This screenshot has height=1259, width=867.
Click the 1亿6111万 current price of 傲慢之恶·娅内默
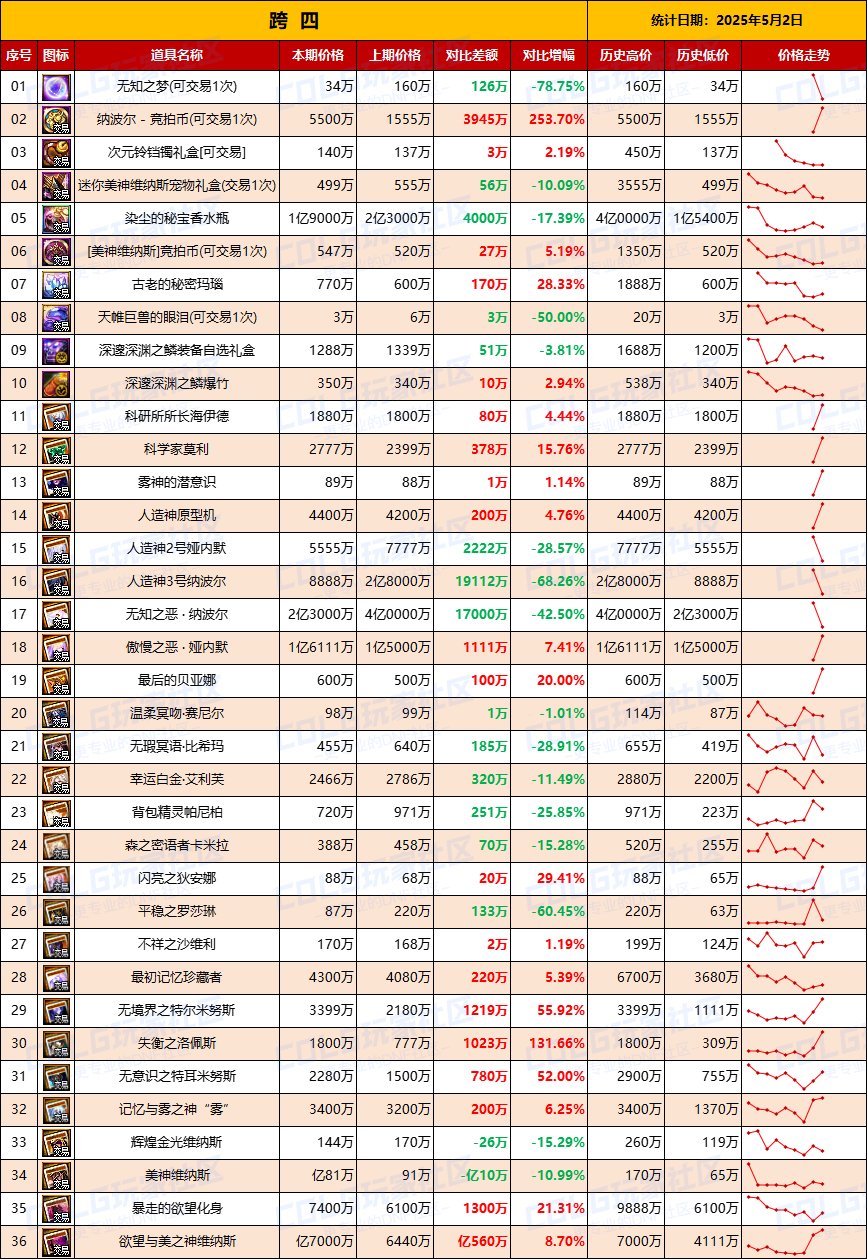pyautogui.click(x=320, y=647)
